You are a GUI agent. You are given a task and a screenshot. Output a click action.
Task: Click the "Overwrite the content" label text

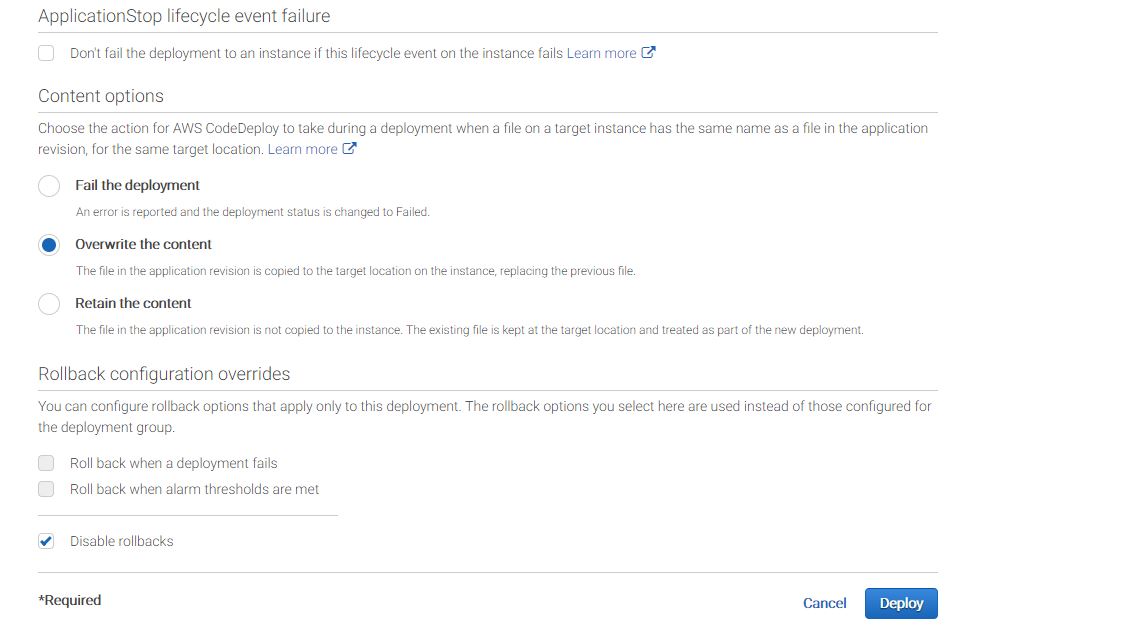143,244
